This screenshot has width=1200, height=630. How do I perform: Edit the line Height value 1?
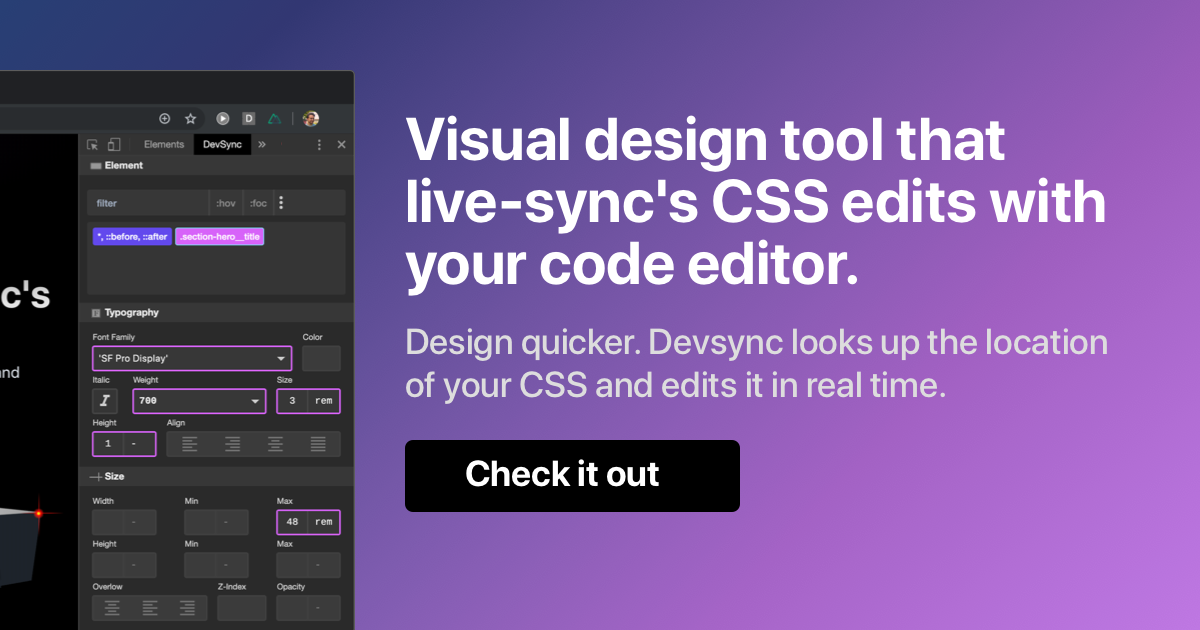point(108,443)
